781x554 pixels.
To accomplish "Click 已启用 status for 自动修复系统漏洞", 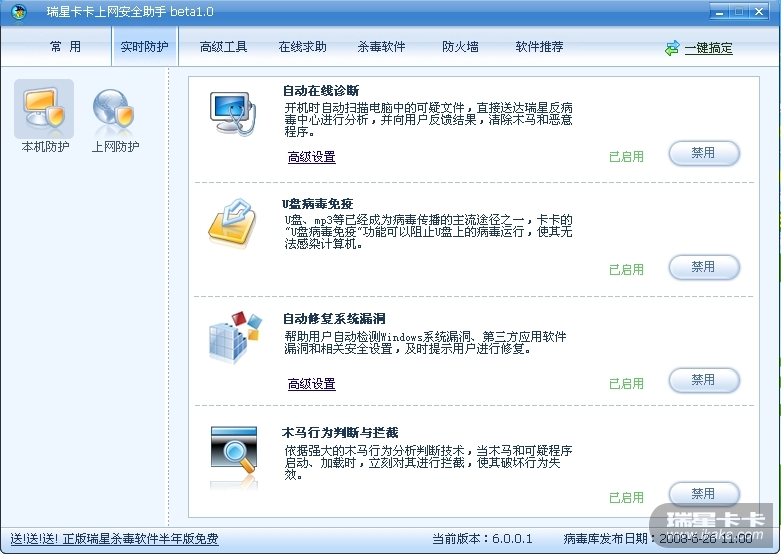I will [626, 384].
